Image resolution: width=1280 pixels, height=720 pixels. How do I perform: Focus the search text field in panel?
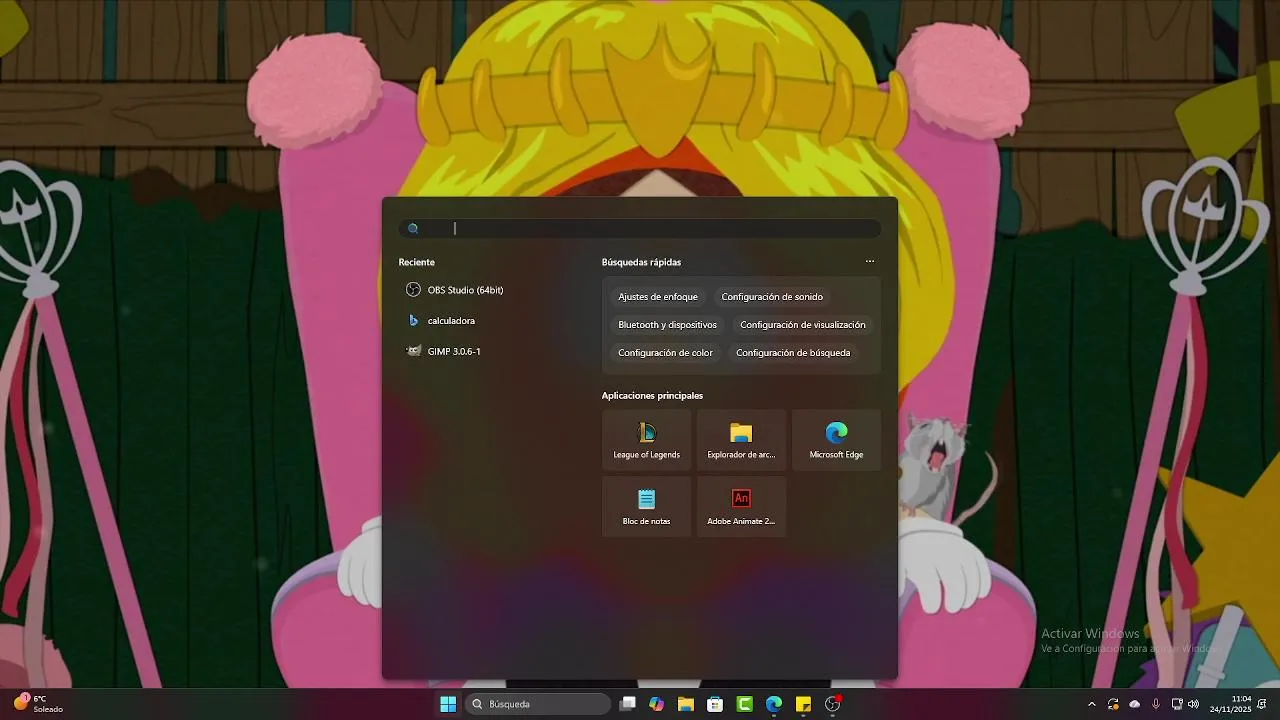tap(640, 229)
